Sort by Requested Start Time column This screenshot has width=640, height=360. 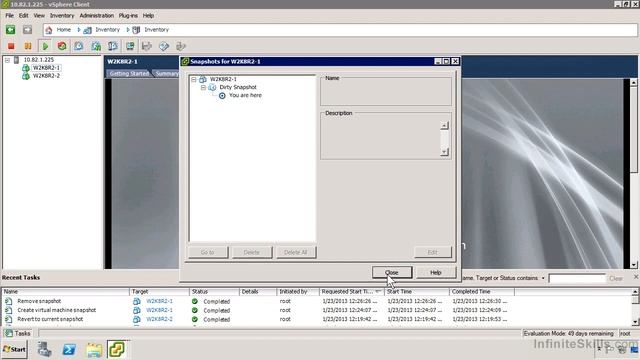[x=352, y=291]
